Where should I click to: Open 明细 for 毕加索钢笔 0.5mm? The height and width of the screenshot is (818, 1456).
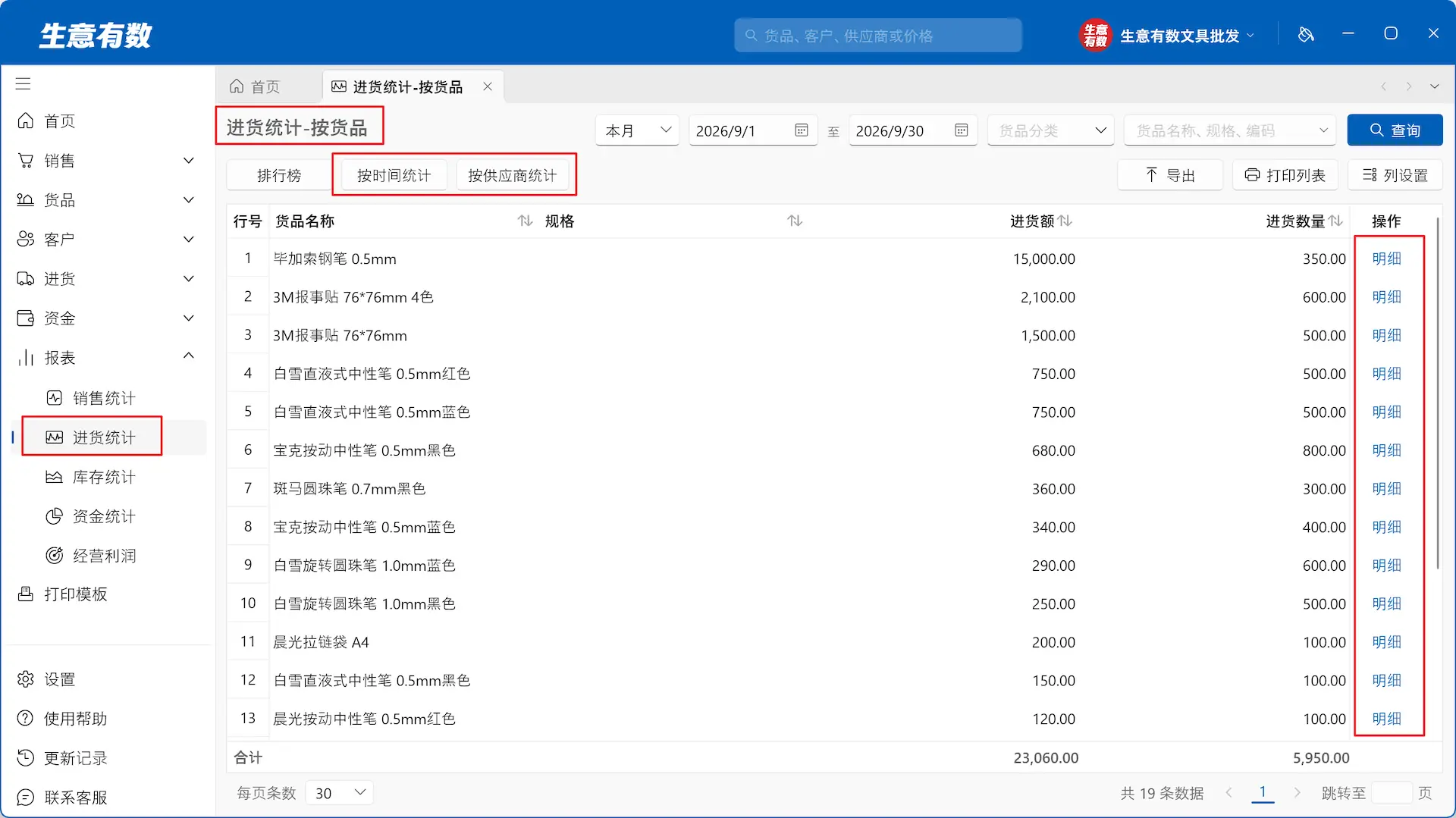[1386, 259]
